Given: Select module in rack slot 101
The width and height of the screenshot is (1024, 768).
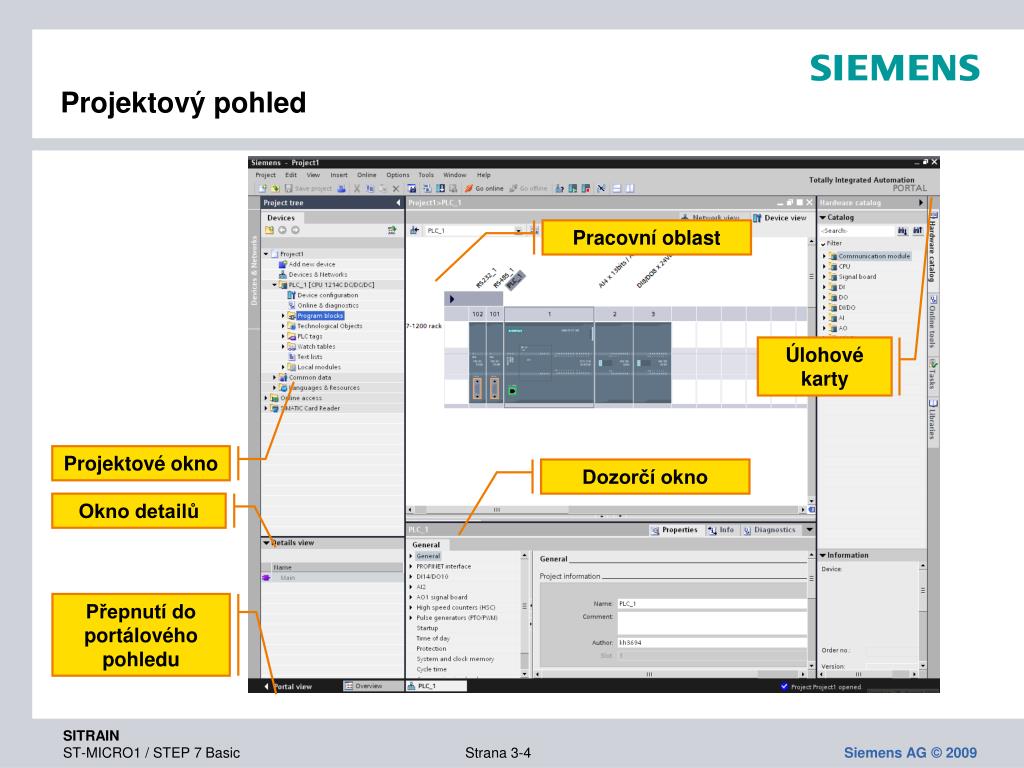Looking at the screenshot, I should click(x=495, y=363).
